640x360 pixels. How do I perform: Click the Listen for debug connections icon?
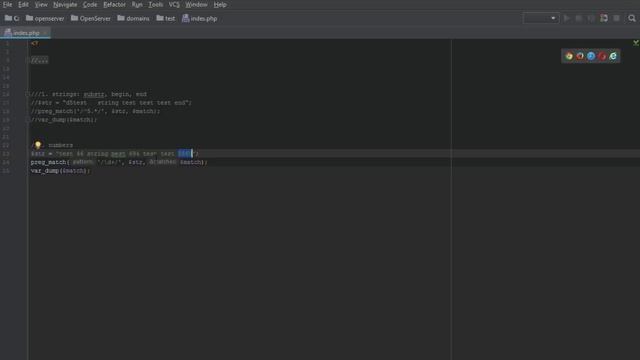pos(604,18)
